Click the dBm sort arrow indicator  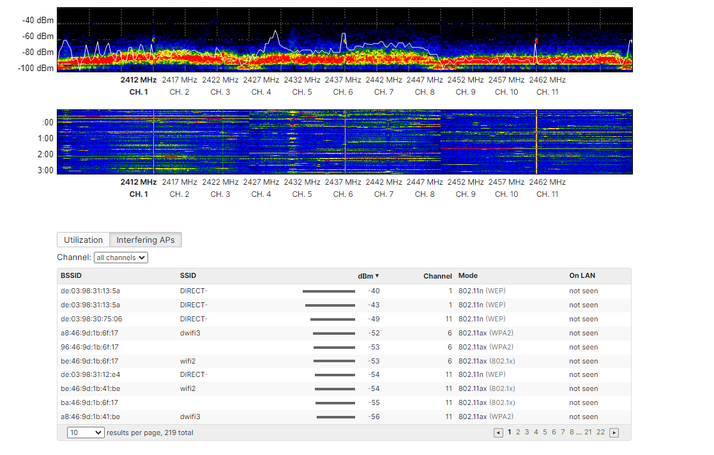coord(376,275)
